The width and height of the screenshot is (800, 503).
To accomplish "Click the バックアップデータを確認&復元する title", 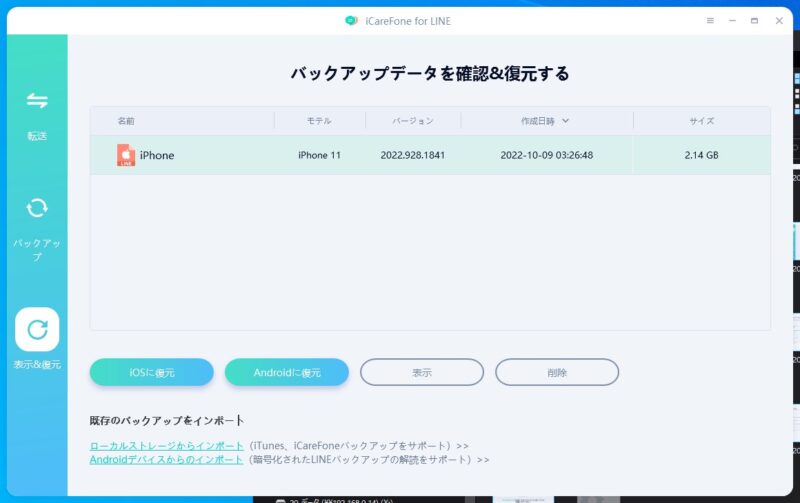I will point(430,74).
